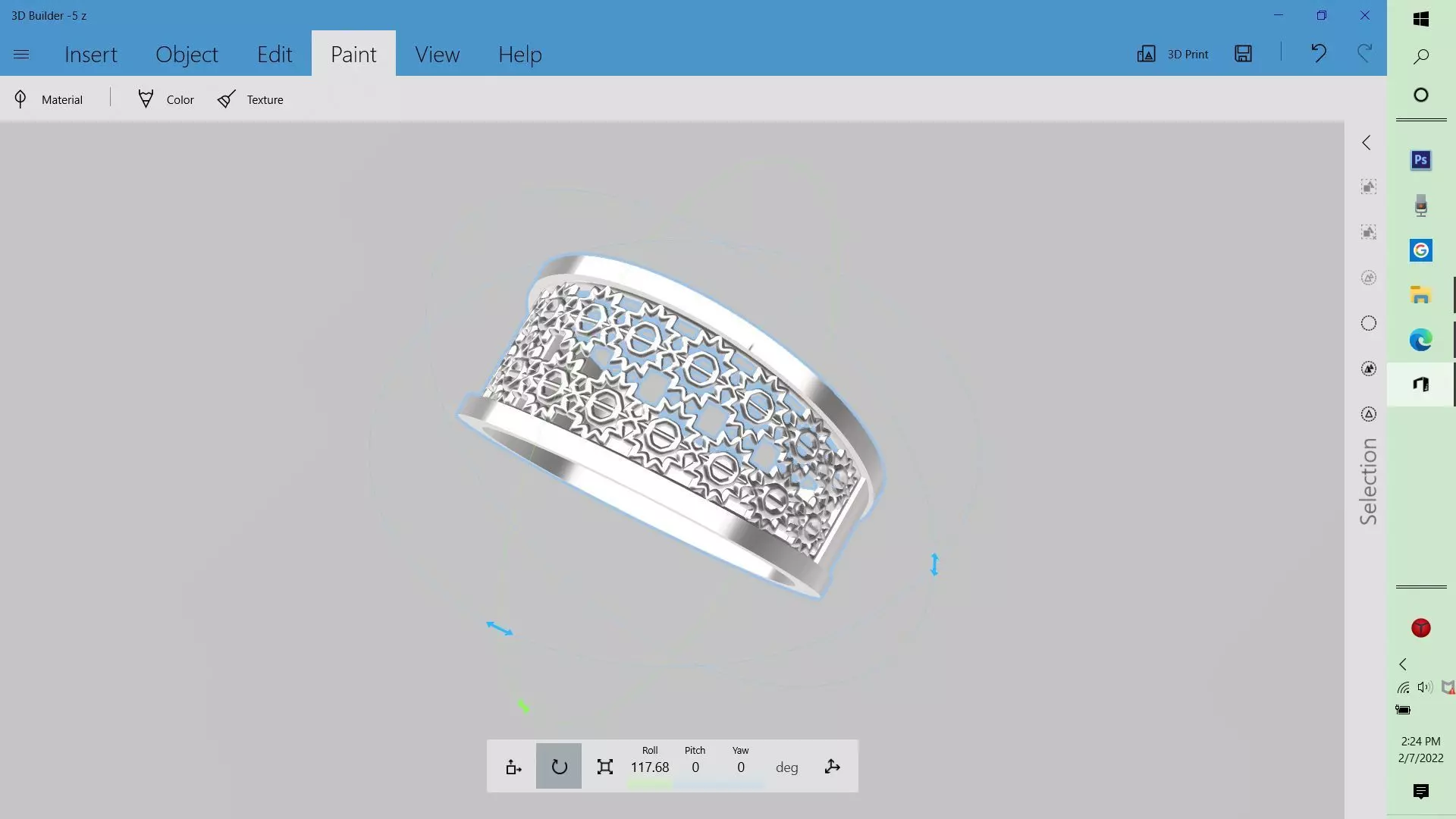Click the Roll value field
Image resolution: width=1456 pixels, height=819 pixels.
point(650,767)
